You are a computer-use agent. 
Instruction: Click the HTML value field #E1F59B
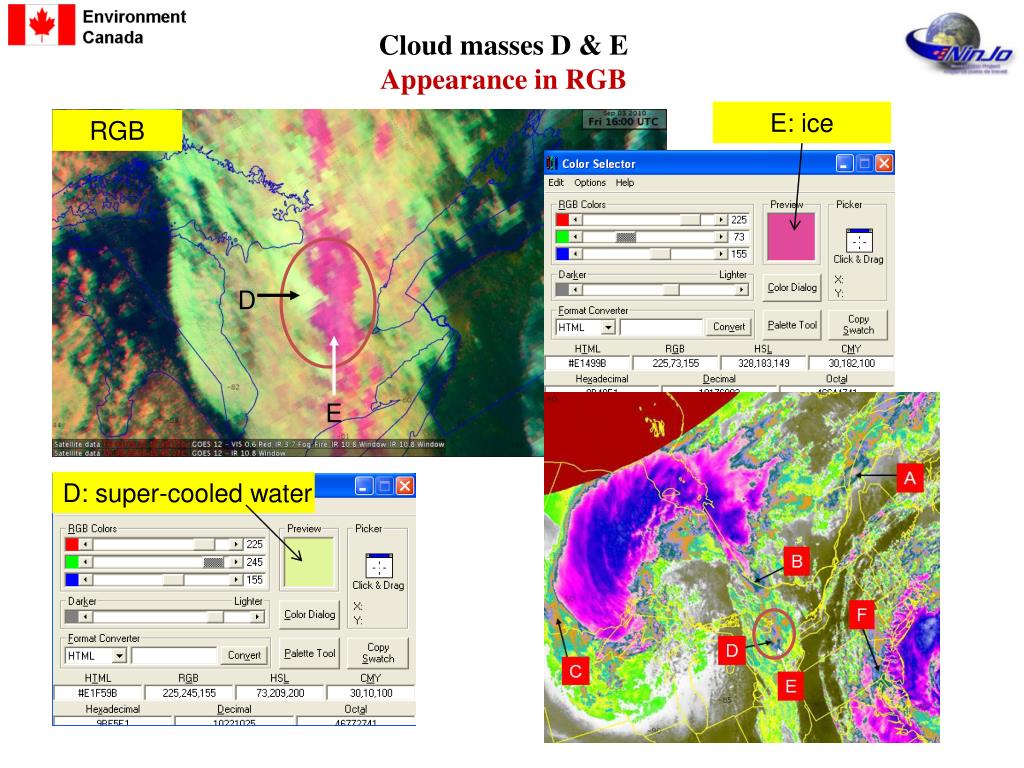[x=97, y=693]
